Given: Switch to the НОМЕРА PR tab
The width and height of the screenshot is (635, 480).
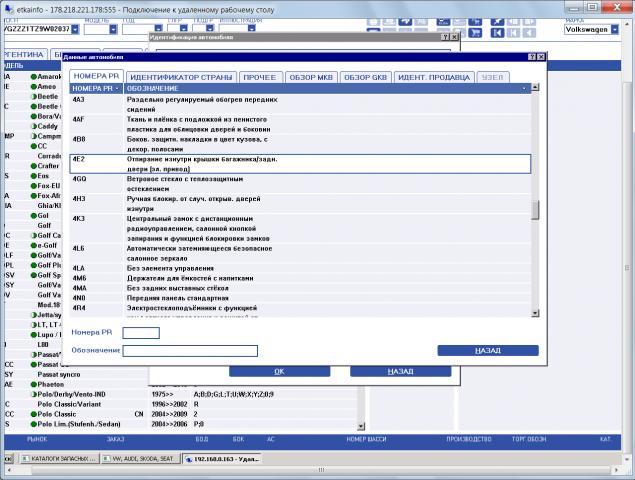Looking at the screenshot, I should [96, 76].
